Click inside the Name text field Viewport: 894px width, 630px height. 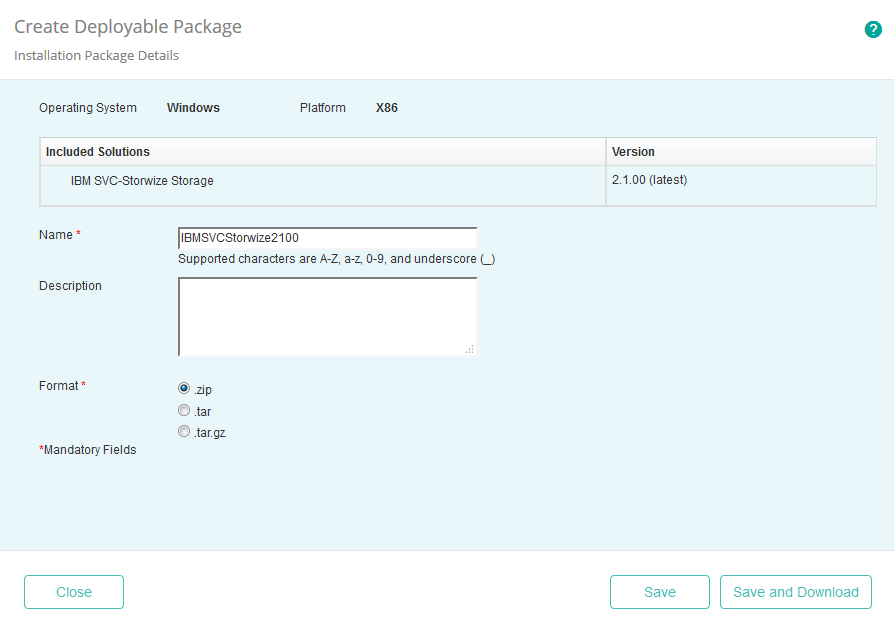coord(327,237)
